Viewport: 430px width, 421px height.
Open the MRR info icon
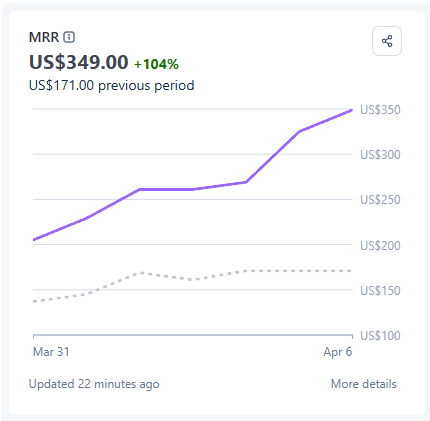[x=69, y=37]
